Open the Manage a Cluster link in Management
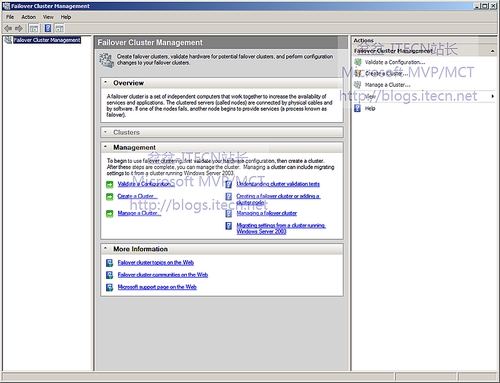 click(x=139, y=213)
